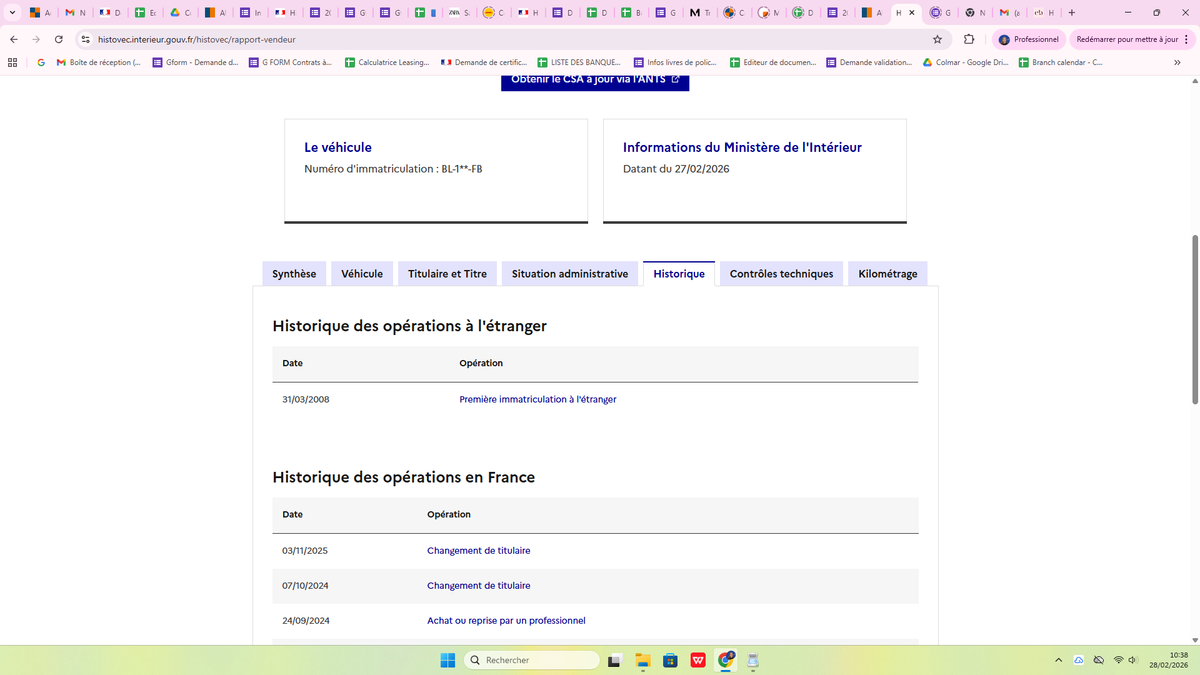Click Obtenir le CSA à jour button
The height and width of the screenshot is (675, 1200).
click(x=595, y=80)
